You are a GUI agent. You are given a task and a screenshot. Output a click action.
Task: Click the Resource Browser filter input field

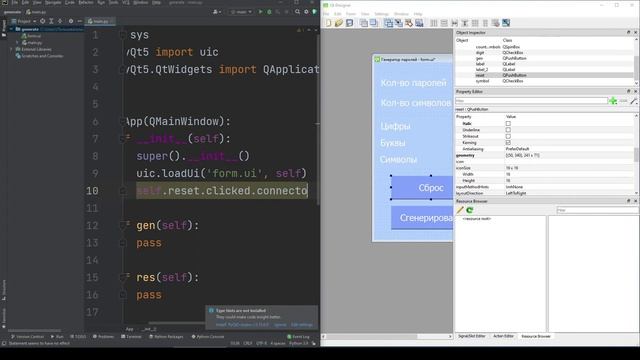pos(597,210)
